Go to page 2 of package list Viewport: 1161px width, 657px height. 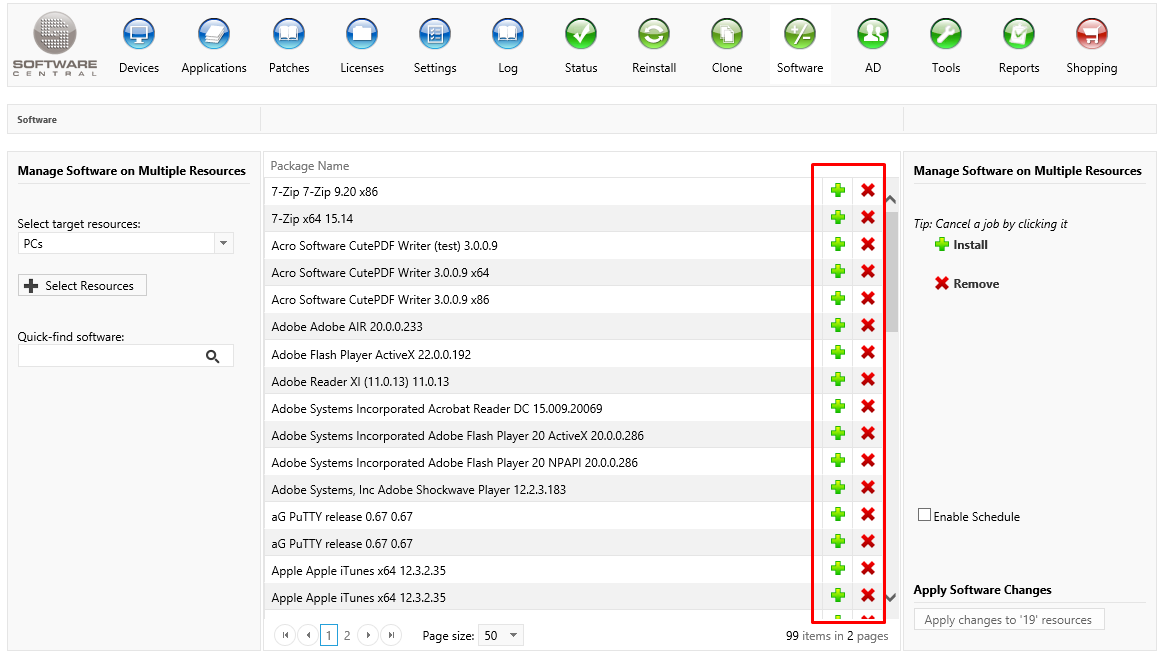[x=347, y=635]
